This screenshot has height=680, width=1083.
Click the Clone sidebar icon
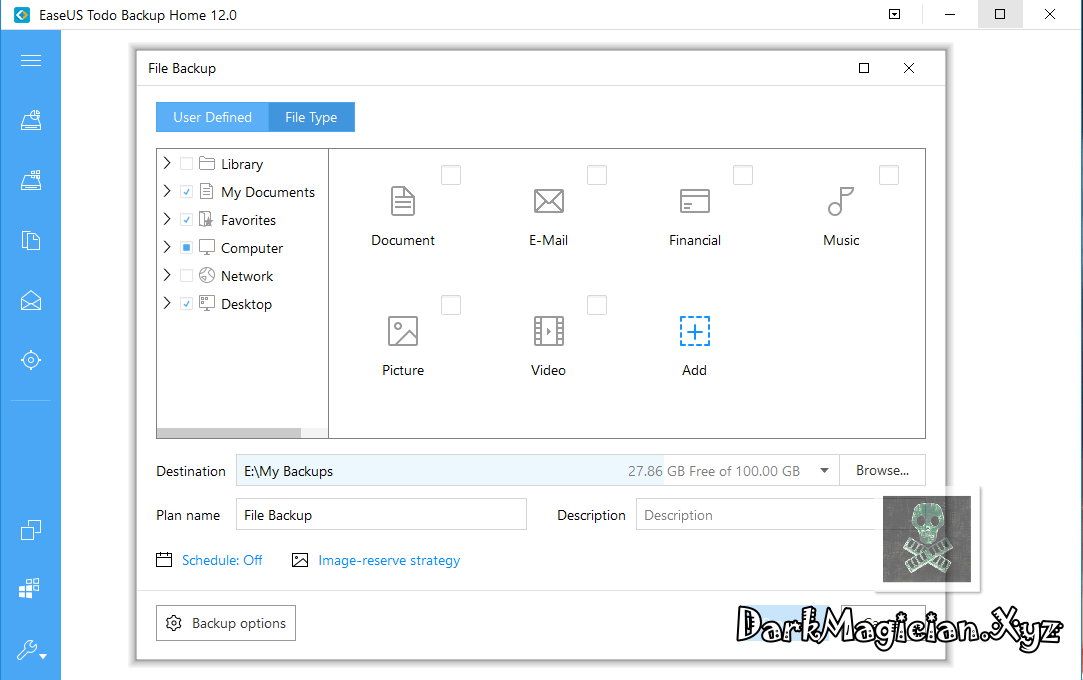coord(30,530)
